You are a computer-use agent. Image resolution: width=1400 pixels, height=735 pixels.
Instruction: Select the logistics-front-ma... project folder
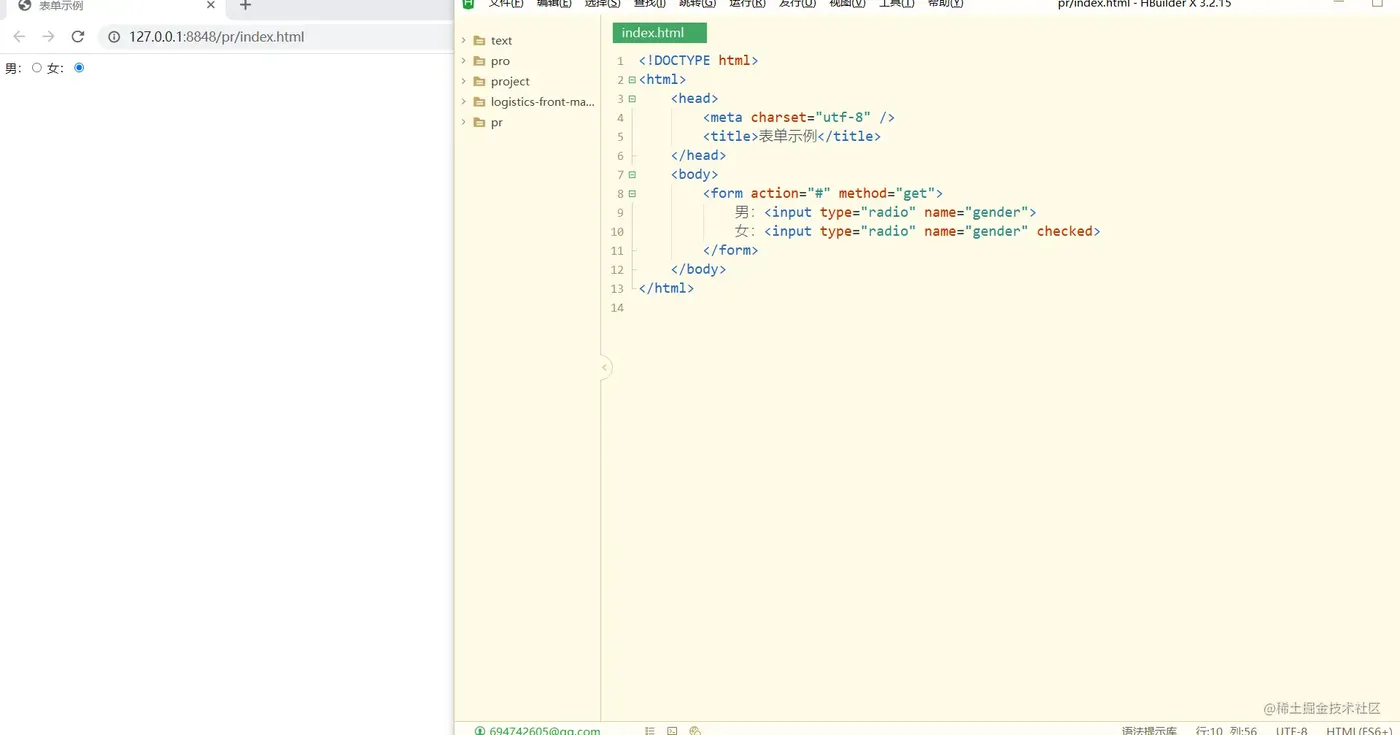(x=542, y=102)
